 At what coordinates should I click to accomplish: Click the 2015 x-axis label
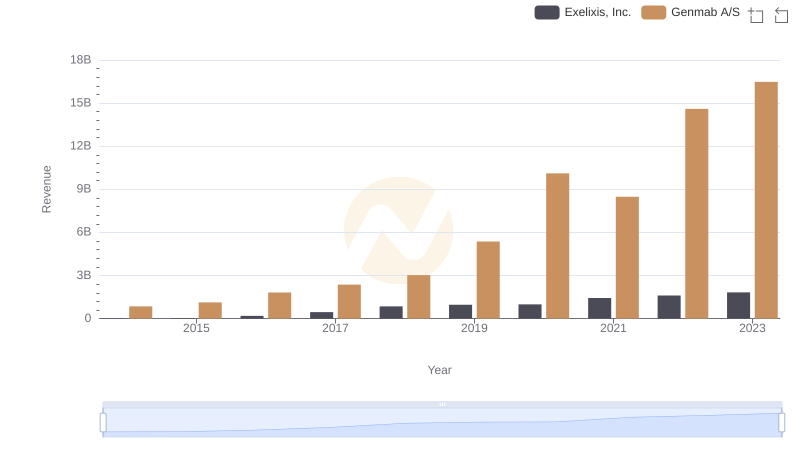[196, 328]
